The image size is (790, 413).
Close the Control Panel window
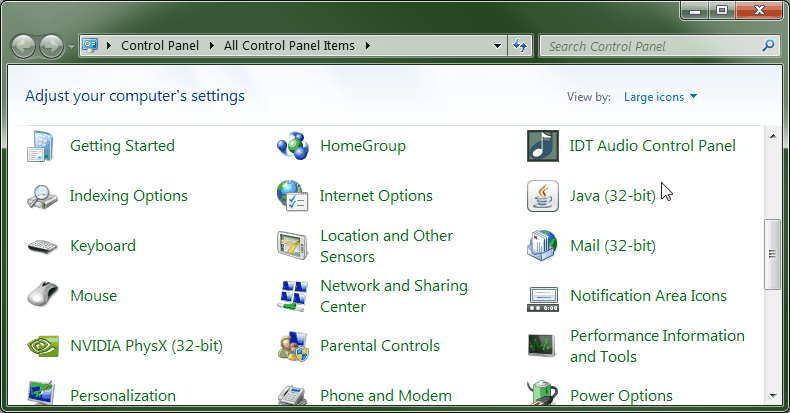[759, 11]
